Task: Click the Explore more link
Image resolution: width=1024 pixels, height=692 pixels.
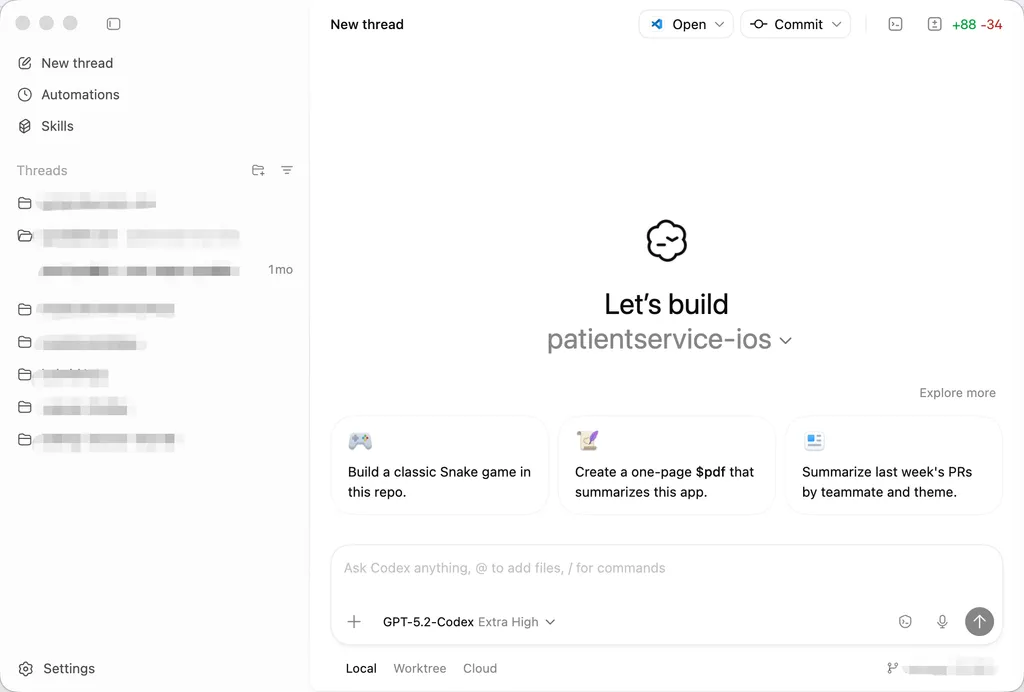Action: 957,393
